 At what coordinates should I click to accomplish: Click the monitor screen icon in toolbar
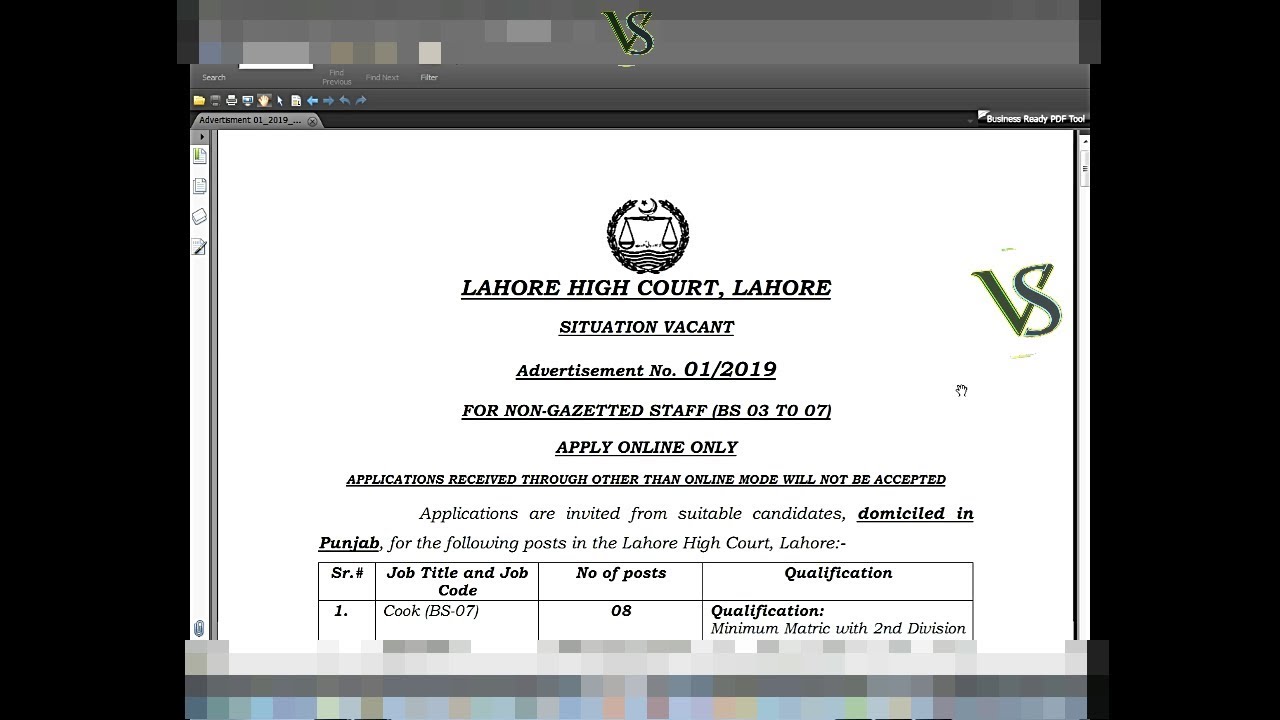(247, 101)
